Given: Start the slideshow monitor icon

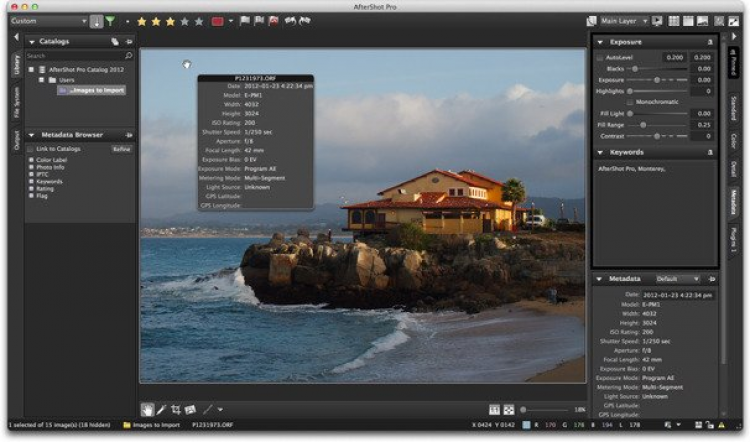Looking at the screenshot, I should coord(657,21).
